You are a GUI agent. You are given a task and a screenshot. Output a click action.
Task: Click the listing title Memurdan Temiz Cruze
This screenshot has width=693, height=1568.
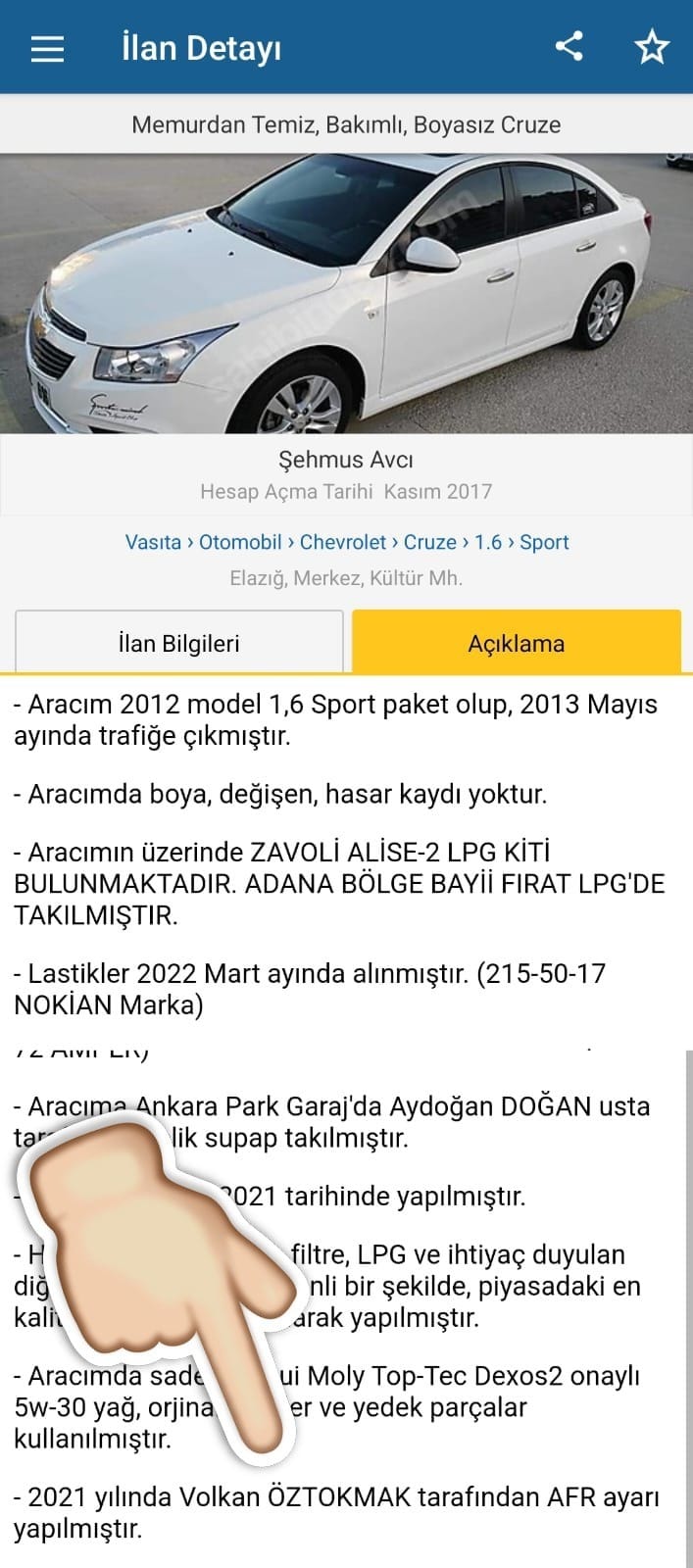click(346, 124)
